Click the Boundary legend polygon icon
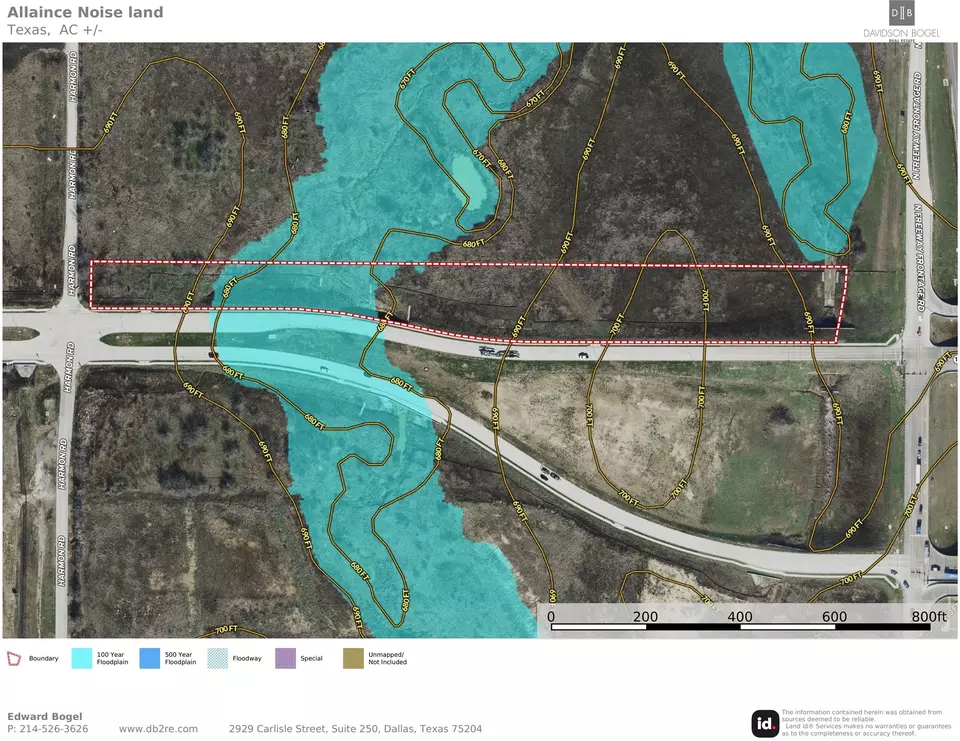The image size is (960, 741). point(13,658)
